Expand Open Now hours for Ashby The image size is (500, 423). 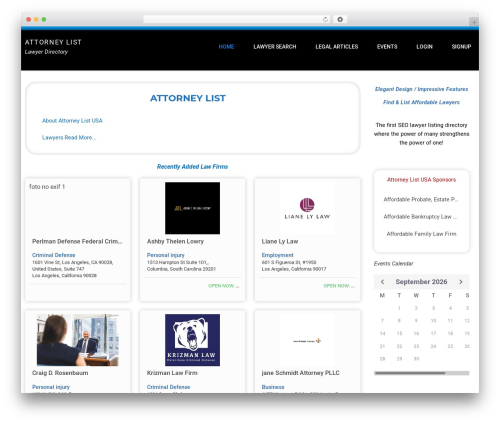(x=223, y=286)
